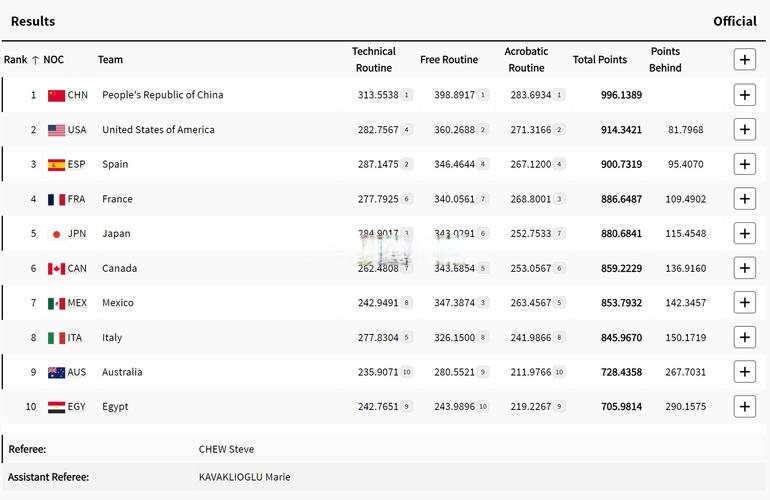The image size is (770, 500).
Task: Click the Spain flag icon
Action: click(x=56, y=165)
